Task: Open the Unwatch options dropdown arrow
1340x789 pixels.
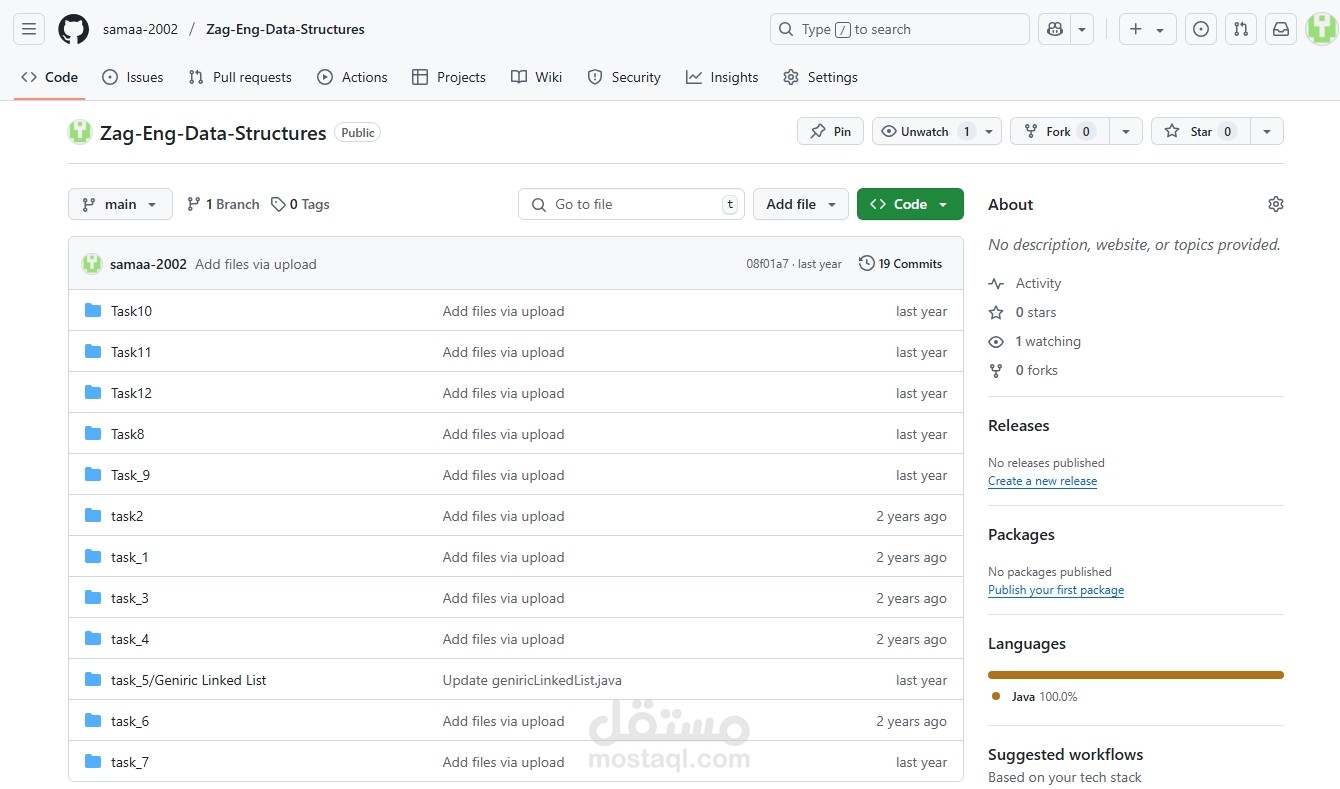Action: [x=989, y=131]
